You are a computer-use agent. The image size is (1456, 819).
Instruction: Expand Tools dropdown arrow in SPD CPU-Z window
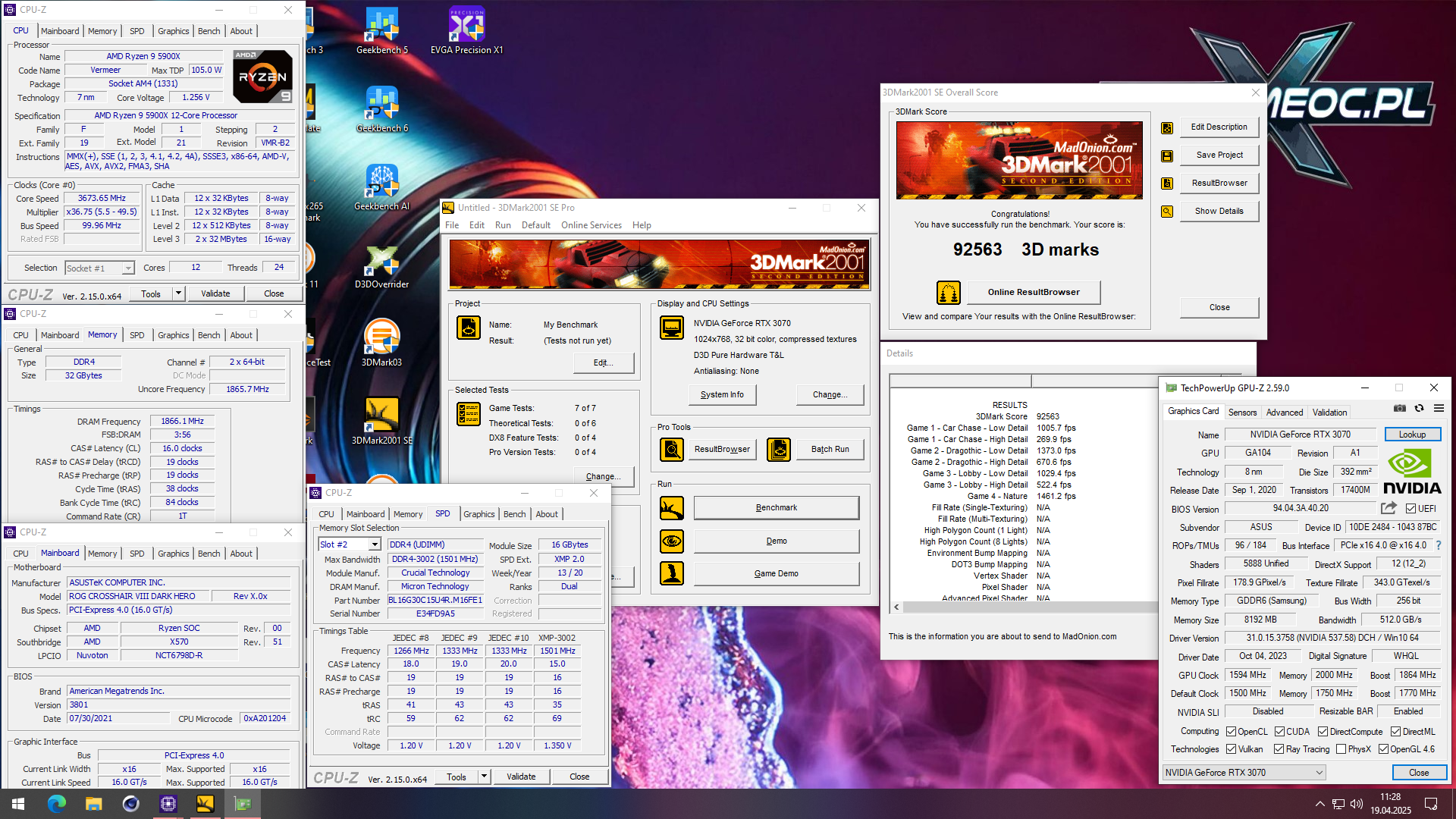tap(484, 777)
